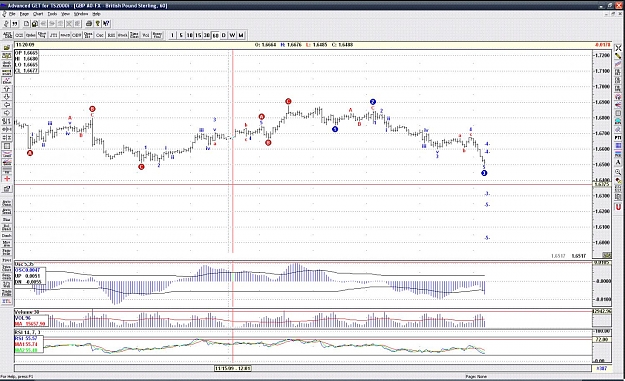Screen dimensions: 625x381
Task: Click the Print icon in the top toolbar
Action: [89, 24]
